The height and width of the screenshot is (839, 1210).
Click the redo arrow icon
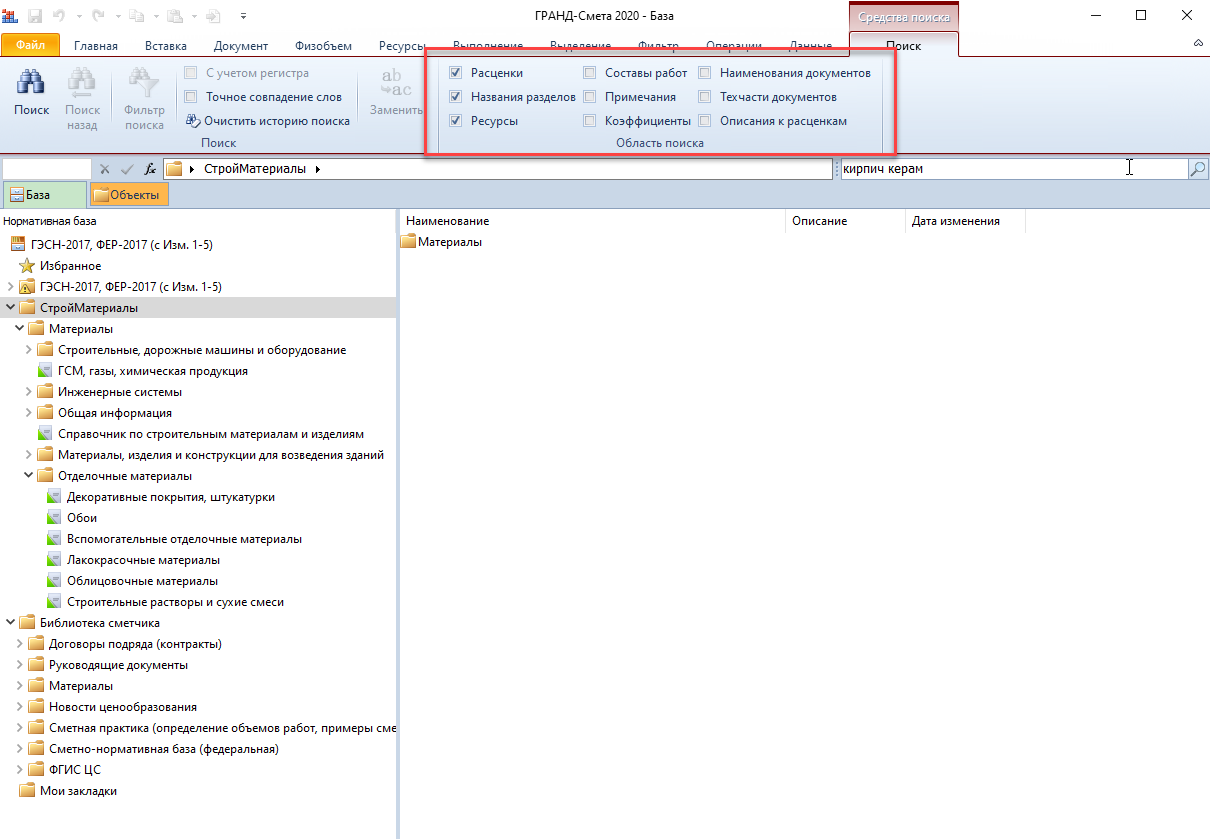tap(98, 16)
